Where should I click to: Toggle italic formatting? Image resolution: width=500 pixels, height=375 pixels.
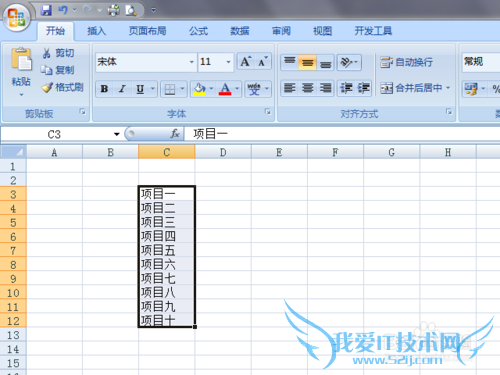pos(122,89)
